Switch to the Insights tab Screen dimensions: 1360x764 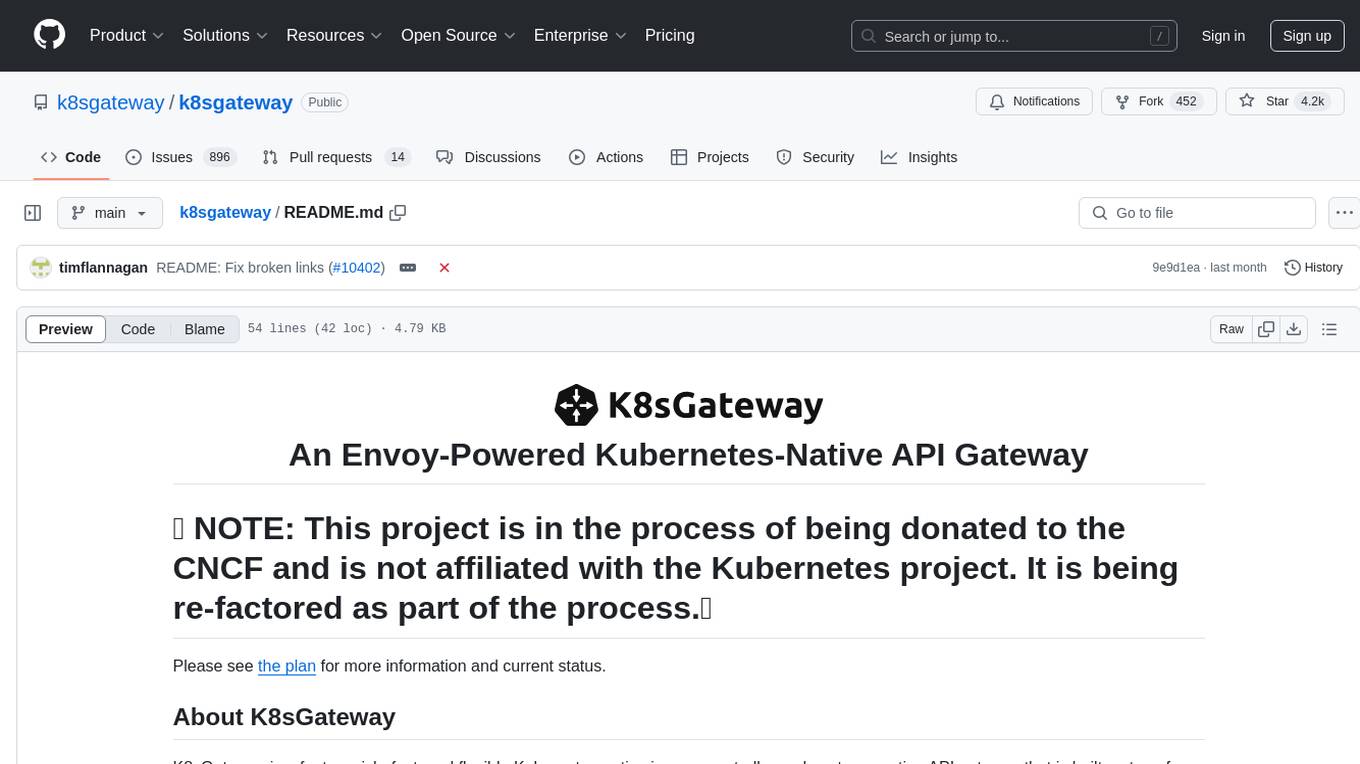(919, 157)
